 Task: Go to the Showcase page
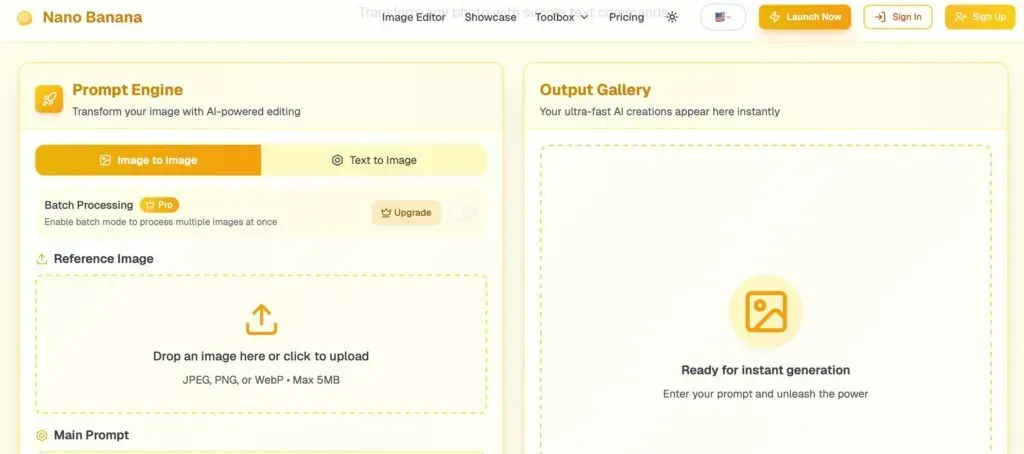tap(490, 18)
